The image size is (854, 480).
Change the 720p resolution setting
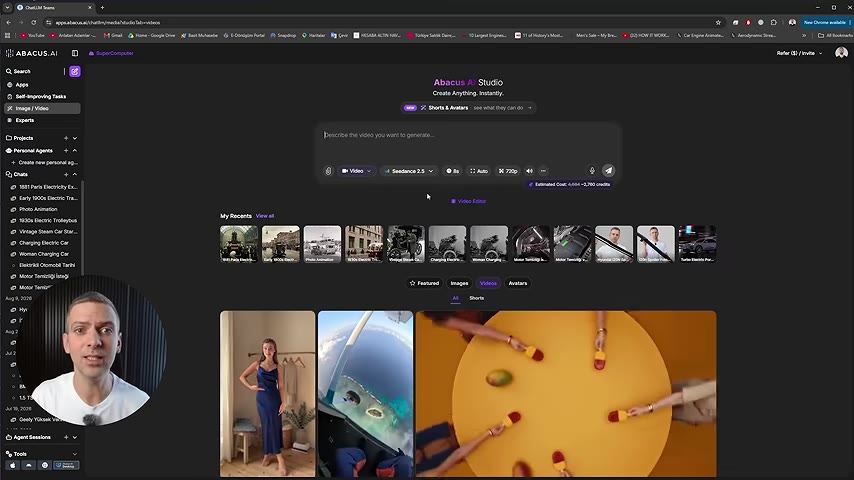tap(508, 171)
